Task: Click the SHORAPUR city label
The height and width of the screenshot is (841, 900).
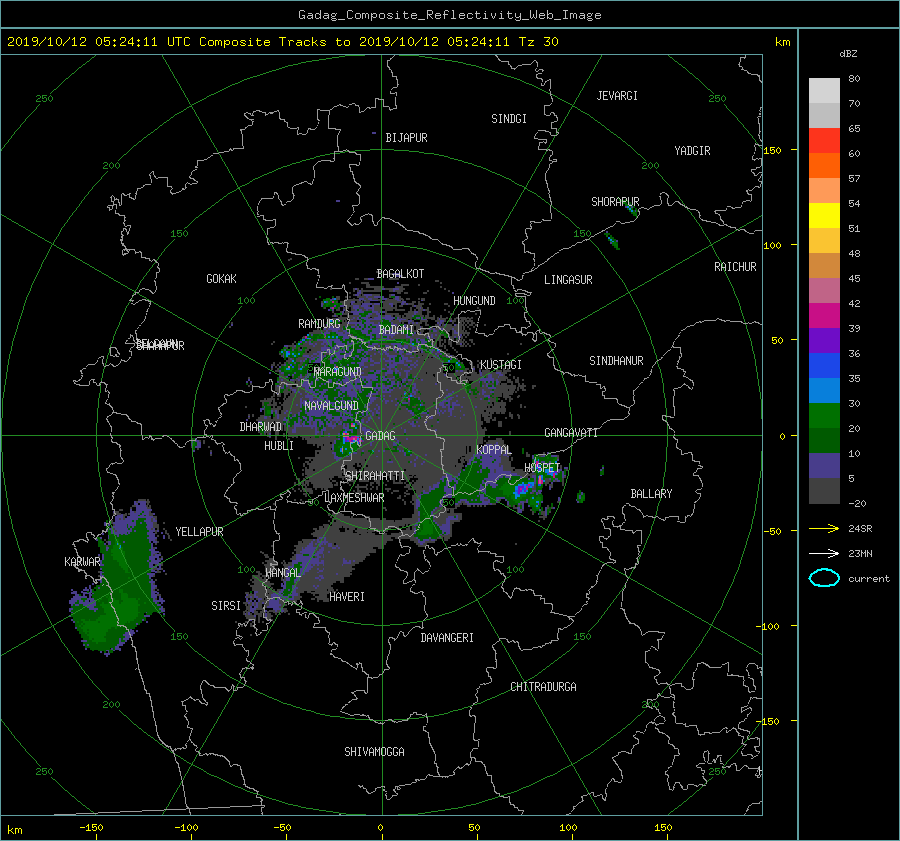Action: click(615, 201)
